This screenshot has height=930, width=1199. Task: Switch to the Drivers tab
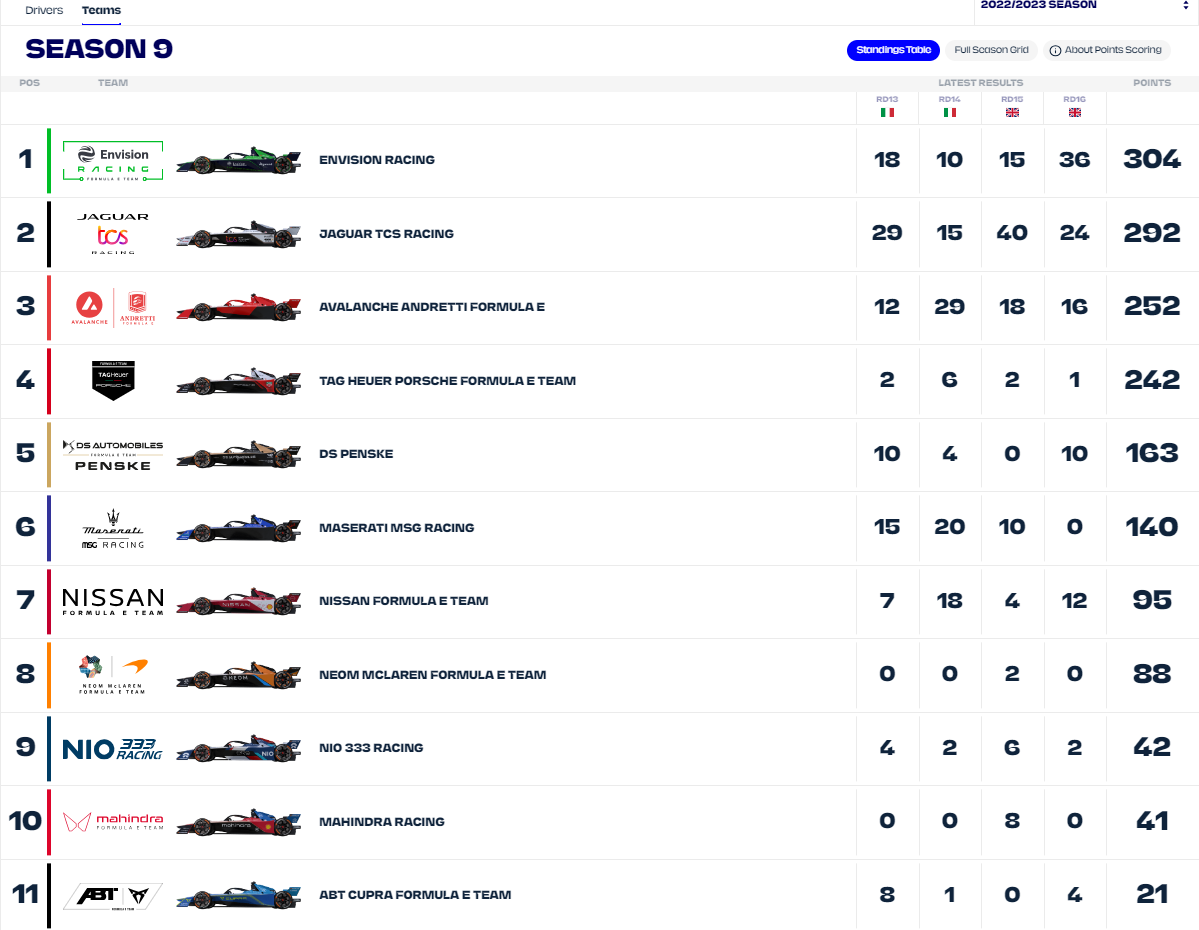coord(44,10)
